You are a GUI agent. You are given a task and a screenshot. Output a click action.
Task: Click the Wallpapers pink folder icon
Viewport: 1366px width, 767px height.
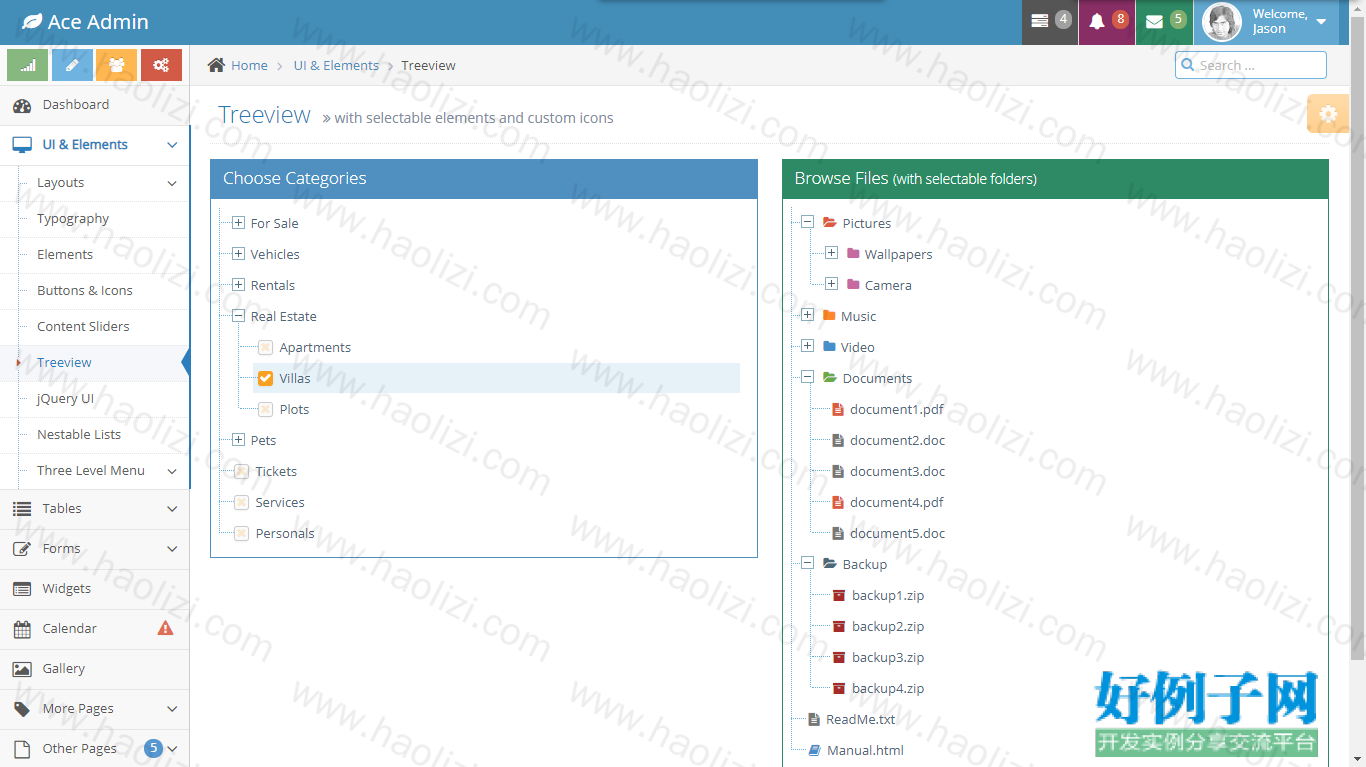click(853, 254)
